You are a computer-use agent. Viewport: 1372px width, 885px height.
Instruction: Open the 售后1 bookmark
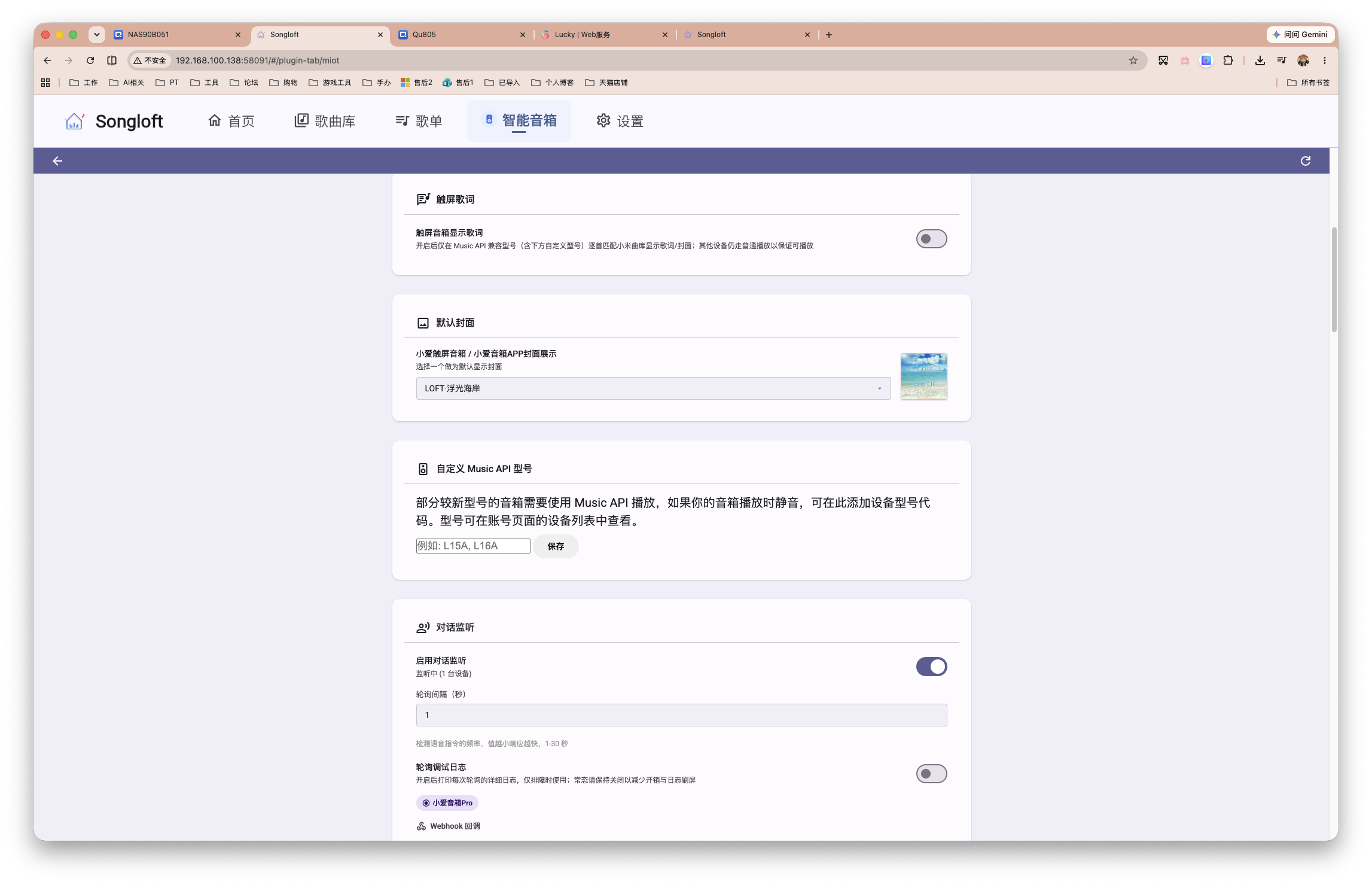[458, 83]
